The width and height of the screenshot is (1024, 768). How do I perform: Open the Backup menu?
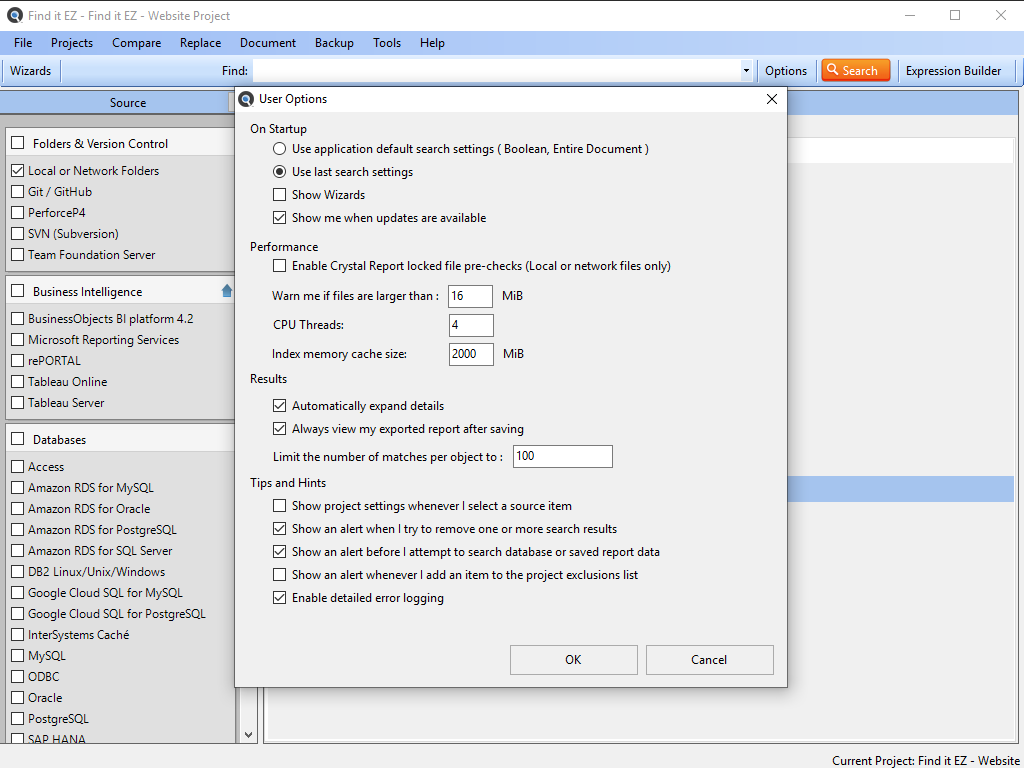[x=334, y=43]
